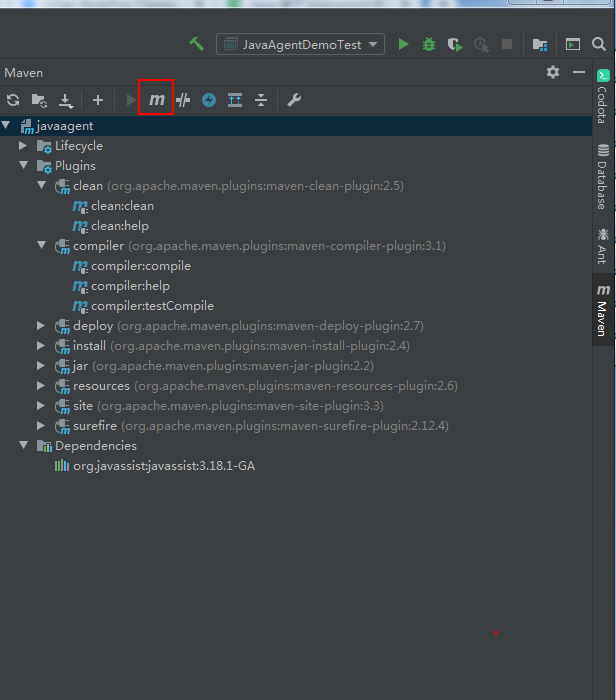The image size is (616, 700).
Task: Run with Coverage shield icon
Action: [454, 45]
